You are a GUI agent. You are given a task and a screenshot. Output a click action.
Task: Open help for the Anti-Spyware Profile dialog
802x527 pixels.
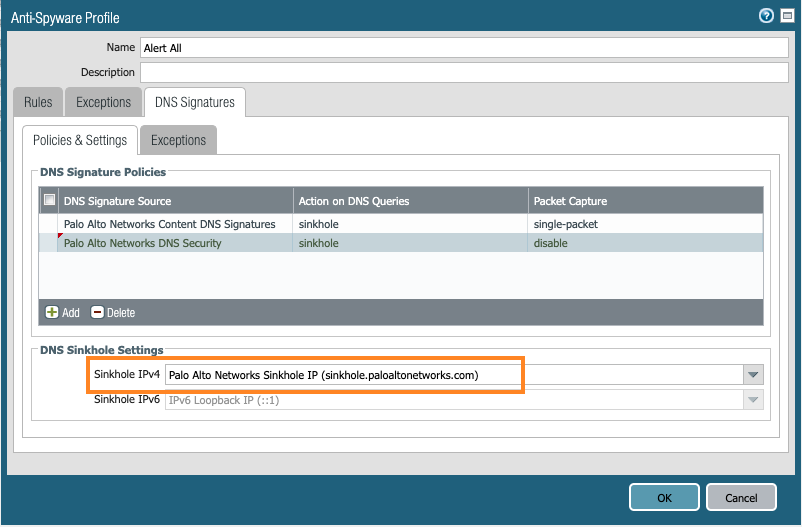(767, 16)
